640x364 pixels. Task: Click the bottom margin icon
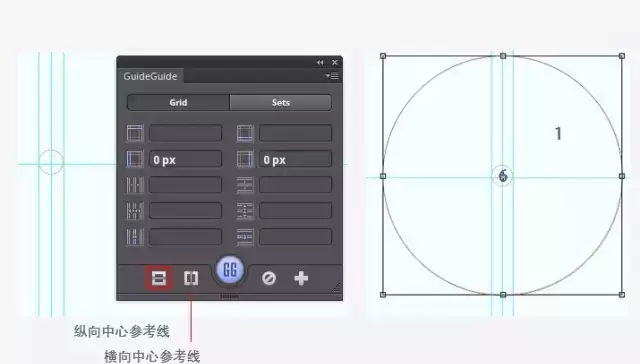pos(245,133)
